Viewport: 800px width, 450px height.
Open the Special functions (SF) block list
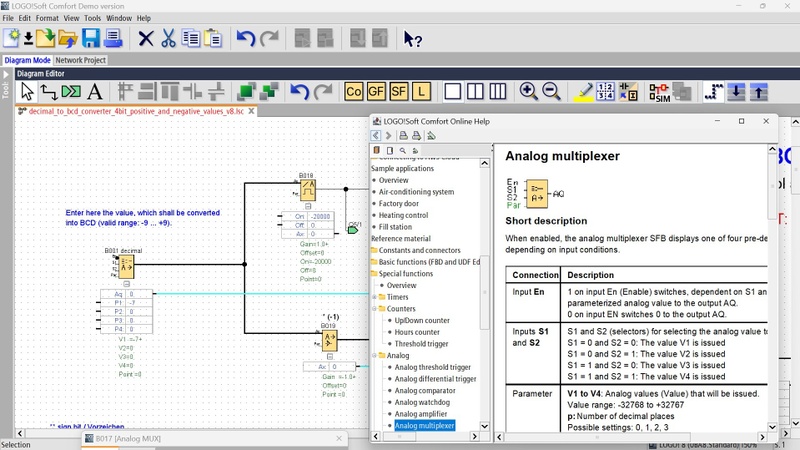point(399,92)
